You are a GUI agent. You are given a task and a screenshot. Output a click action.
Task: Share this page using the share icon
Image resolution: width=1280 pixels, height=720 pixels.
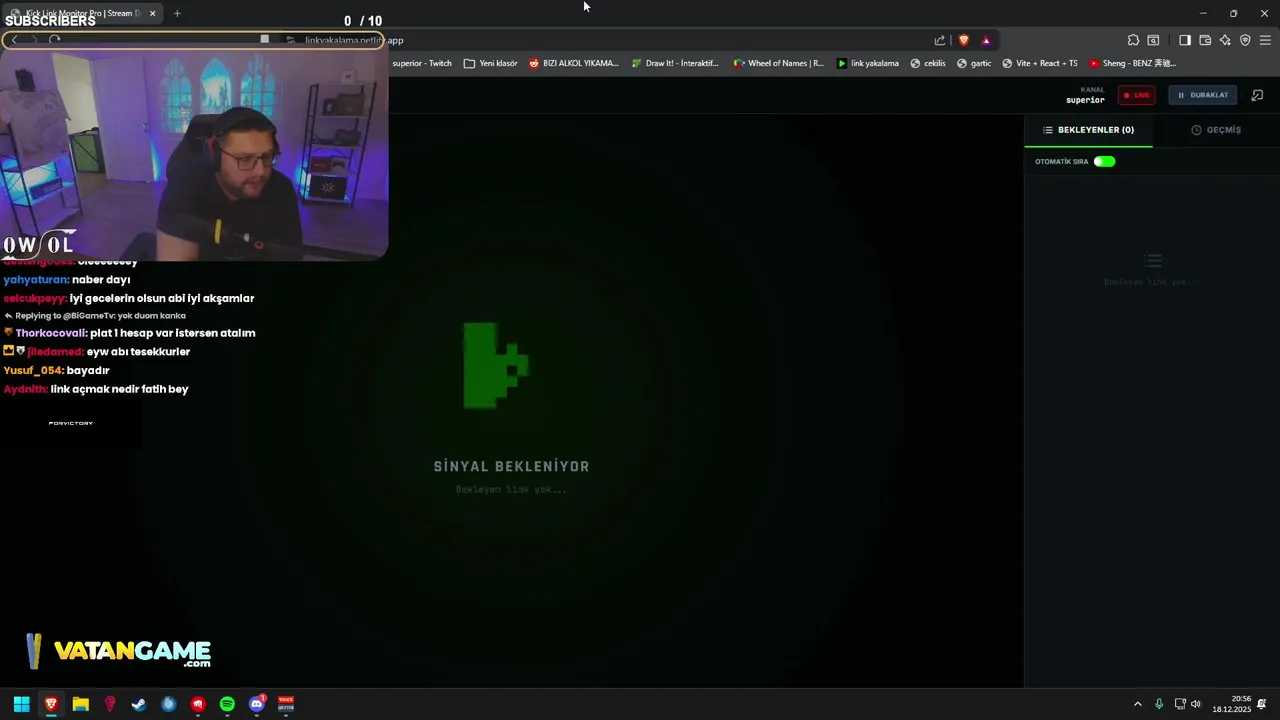tap(940, 40)
